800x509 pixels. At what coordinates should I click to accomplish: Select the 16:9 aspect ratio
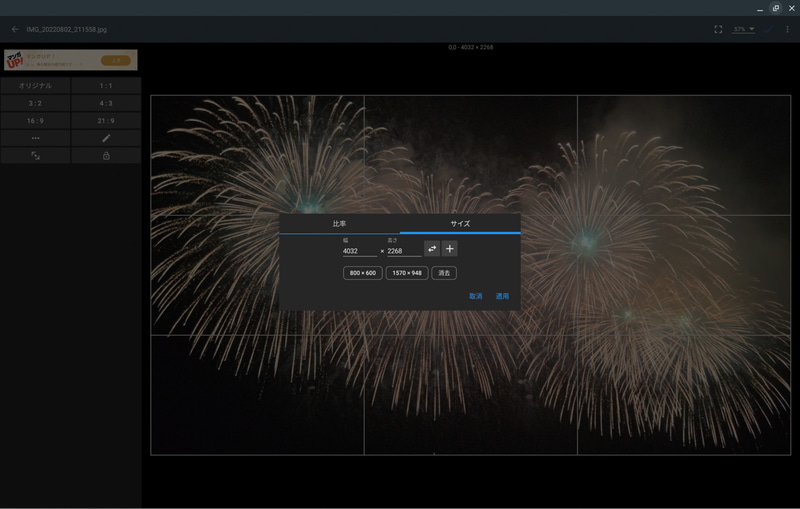point(35,121)
